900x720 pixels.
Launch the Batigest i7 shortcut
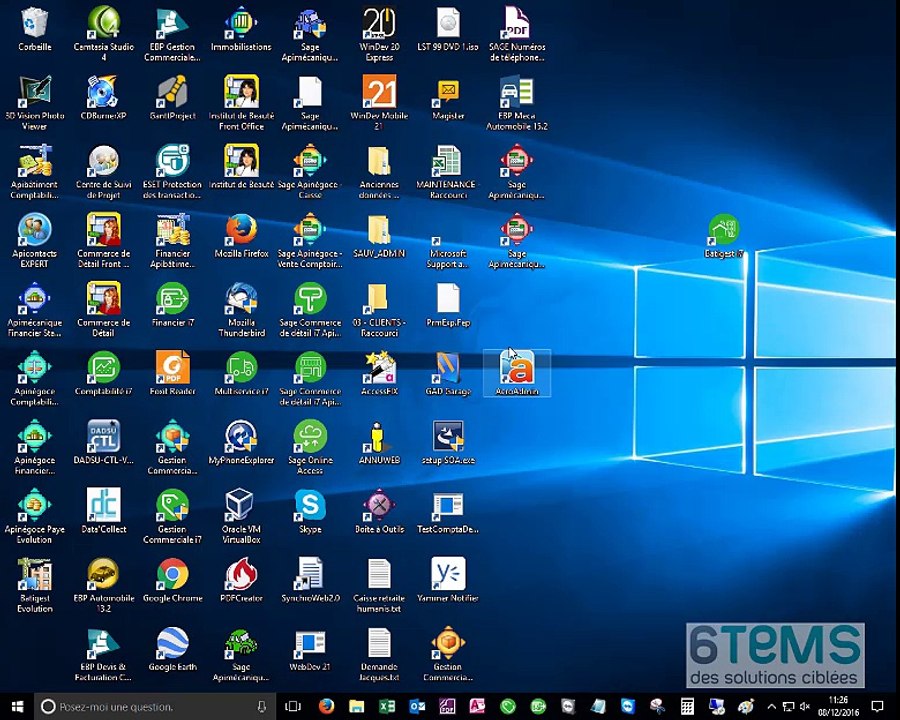(724, 235)
